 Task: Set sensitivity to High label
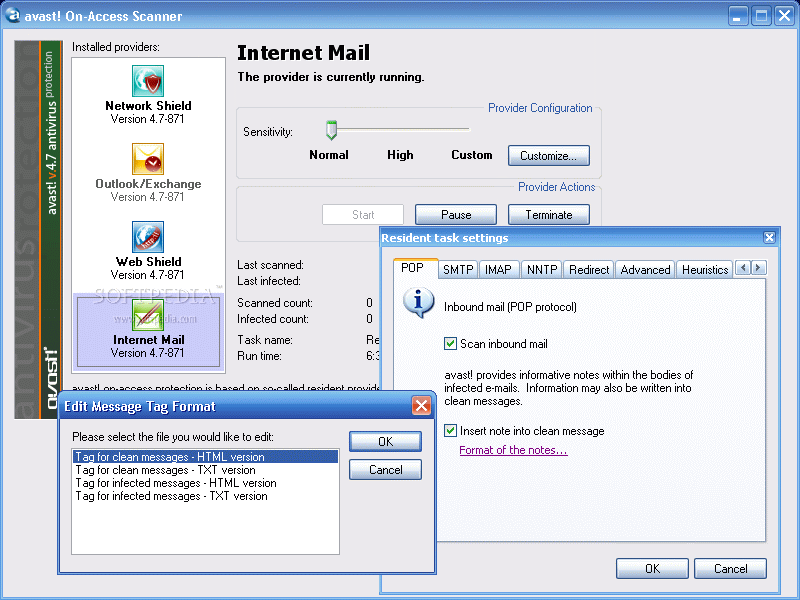(400, 155)
